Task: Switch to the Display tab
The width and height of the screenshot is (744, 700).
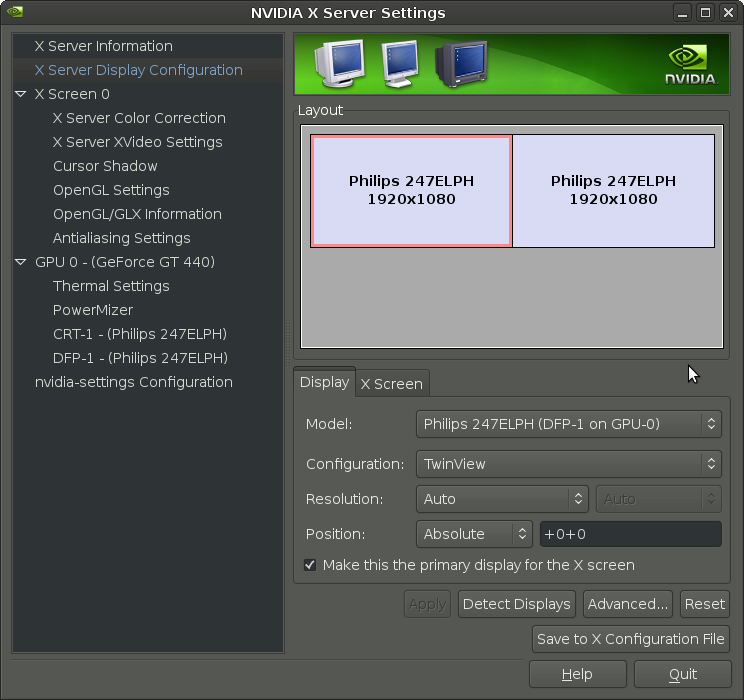Action: click(325, 382)
